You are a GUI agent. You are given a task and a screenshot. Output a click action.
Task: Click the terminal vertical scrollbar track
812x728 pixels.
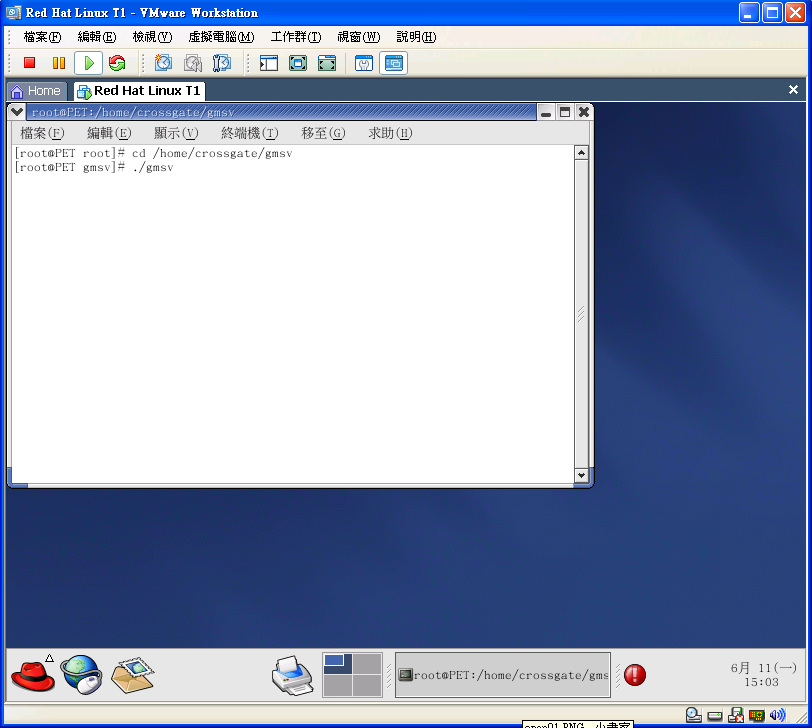pos(582,314)
